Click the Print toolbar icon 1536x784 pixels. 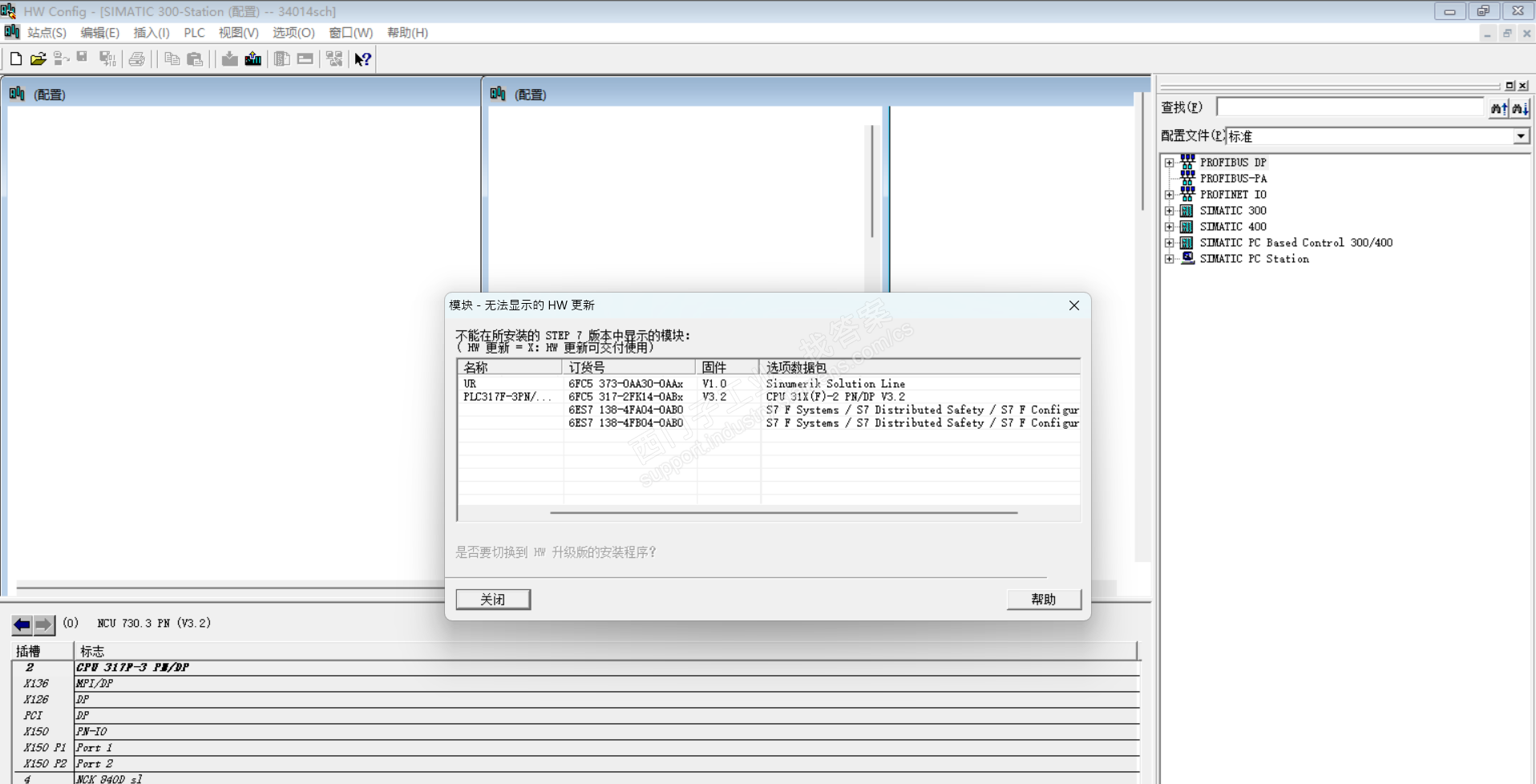point(137,59)
